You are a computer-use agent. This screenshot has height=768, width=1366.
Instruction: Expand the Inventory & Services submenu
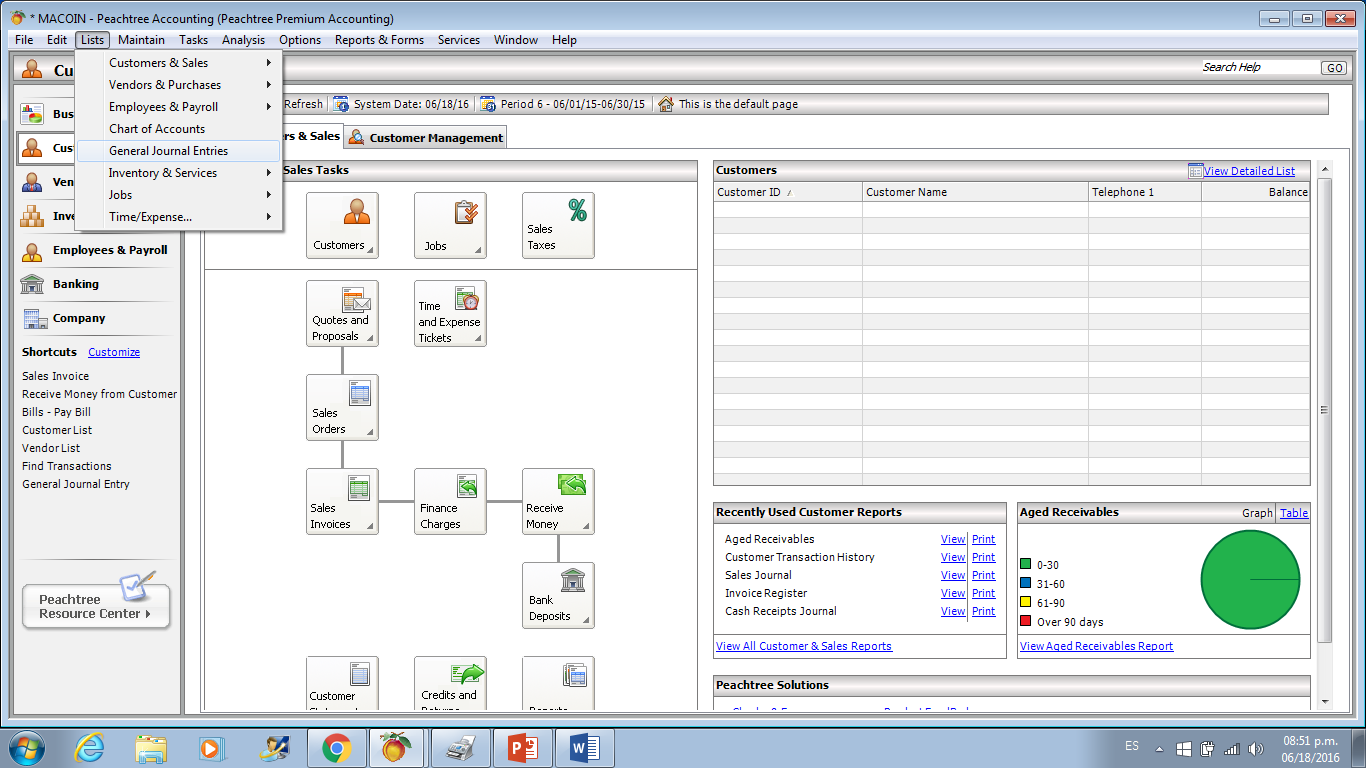coord(163,172)
